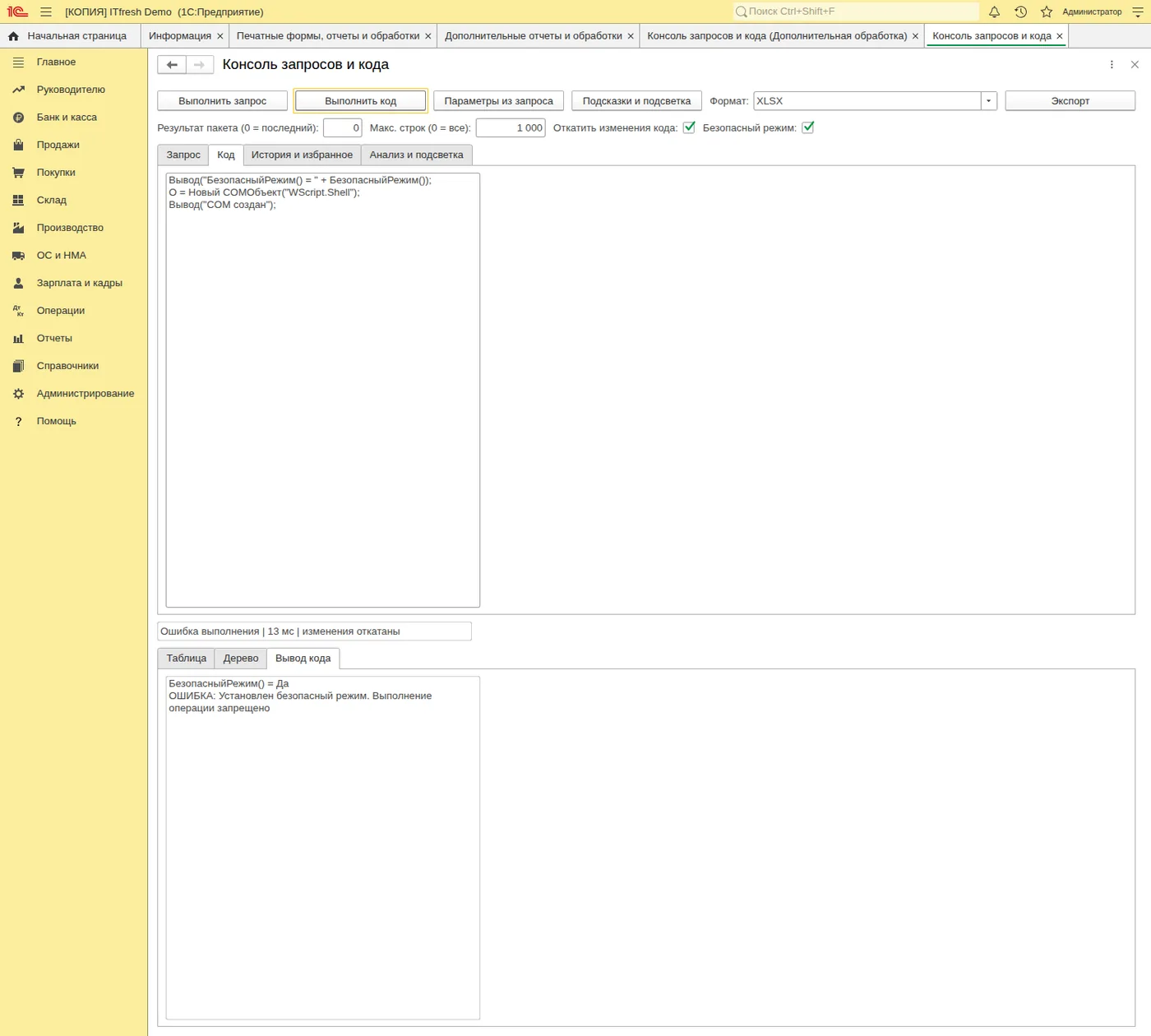Click the back arrow navigation button
Image resolution: width=1151 pixels, height=1036 pixels.
coord(172,65)
